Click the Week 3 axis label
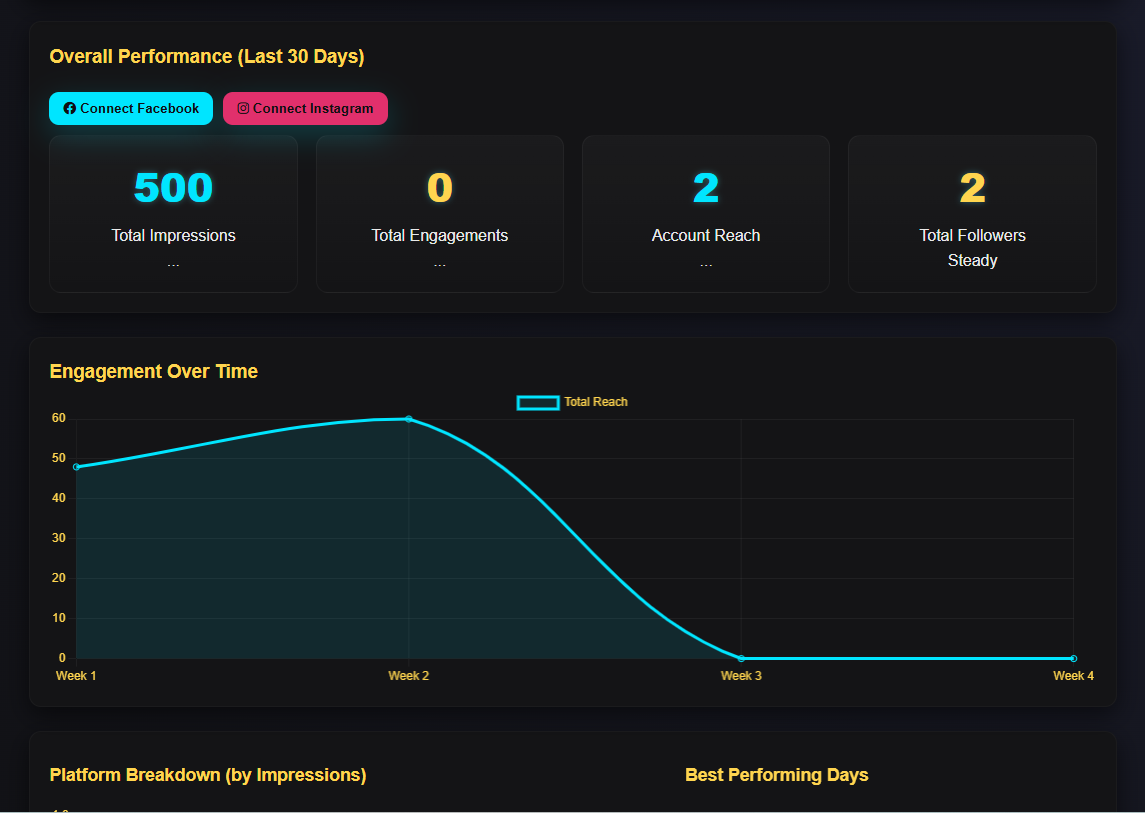This screenshot has height=813, width=1145. pos(741,676)
